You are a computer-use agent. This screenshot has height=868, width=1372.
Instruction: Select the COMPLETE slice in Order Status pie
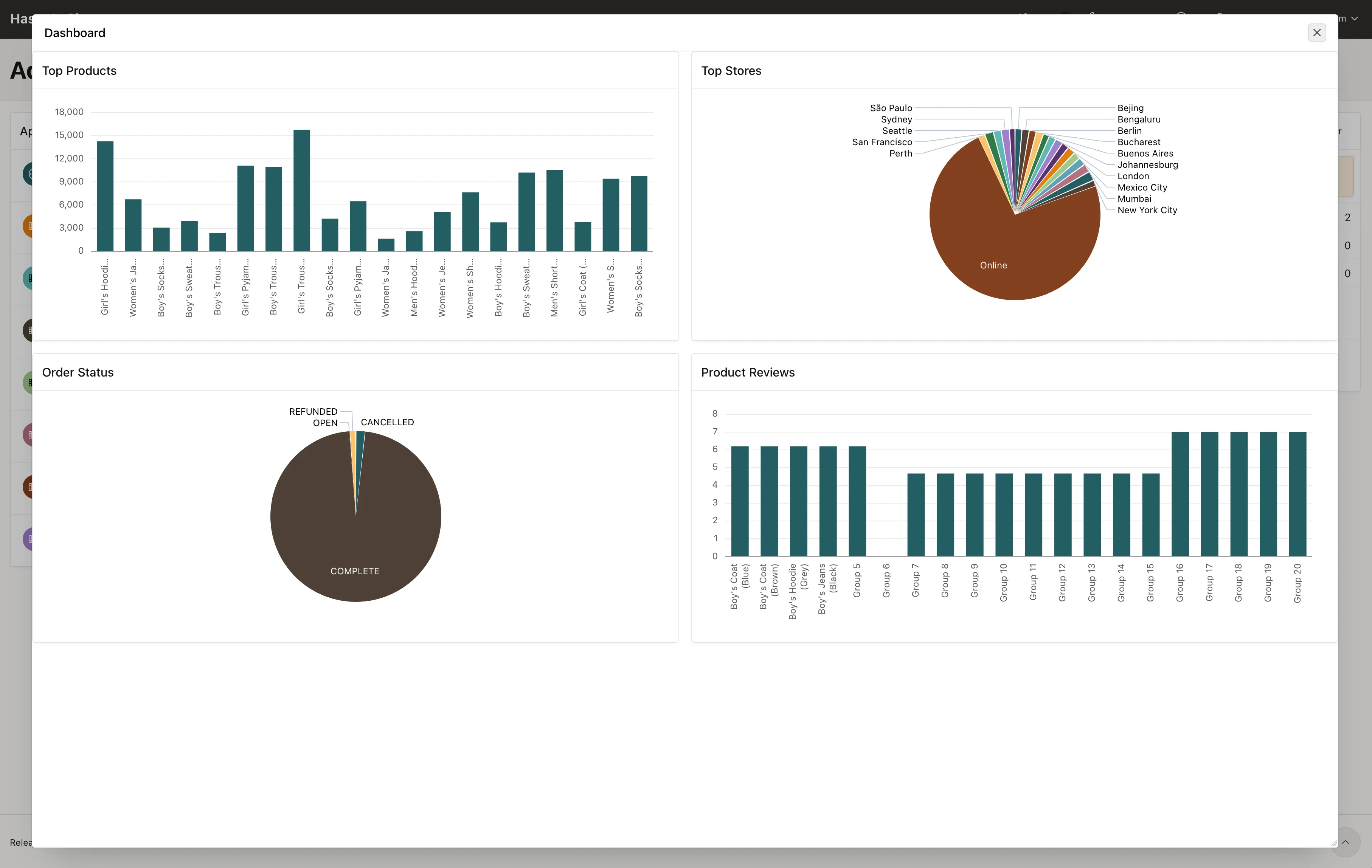tap(355, 547)
